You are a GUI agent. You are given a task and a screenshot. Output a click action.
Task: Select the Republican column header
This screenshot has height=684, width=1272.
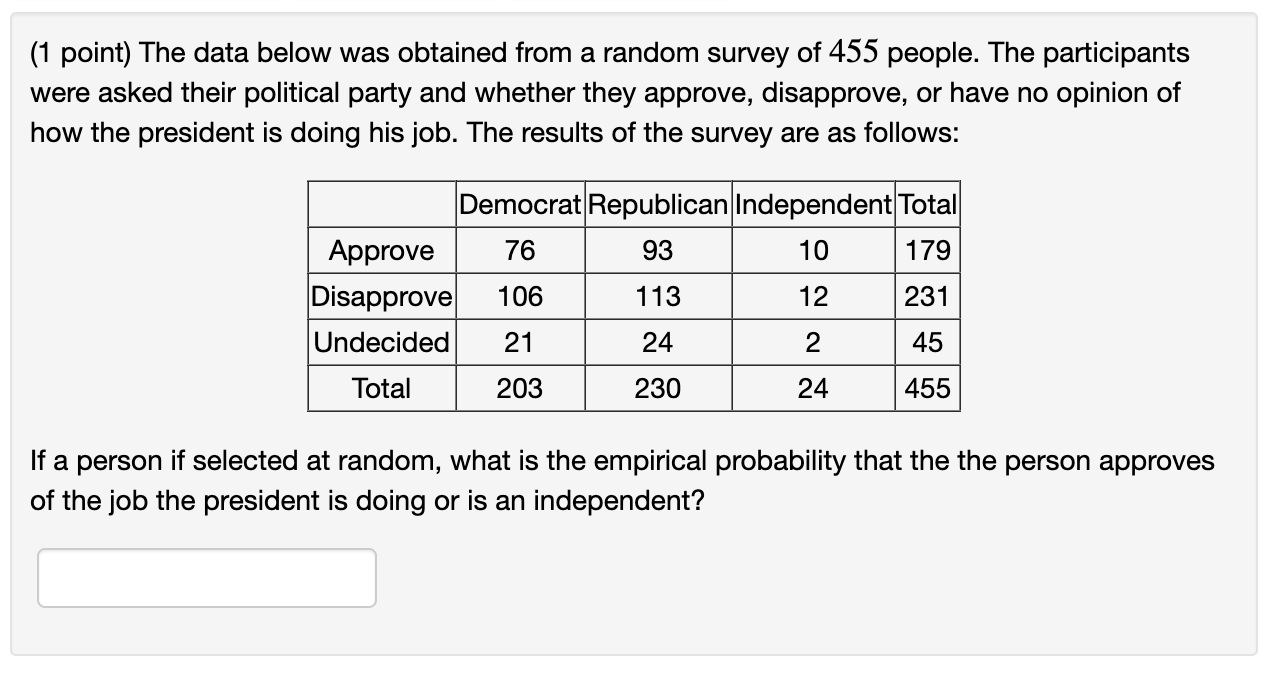click(x=657, y=204)
